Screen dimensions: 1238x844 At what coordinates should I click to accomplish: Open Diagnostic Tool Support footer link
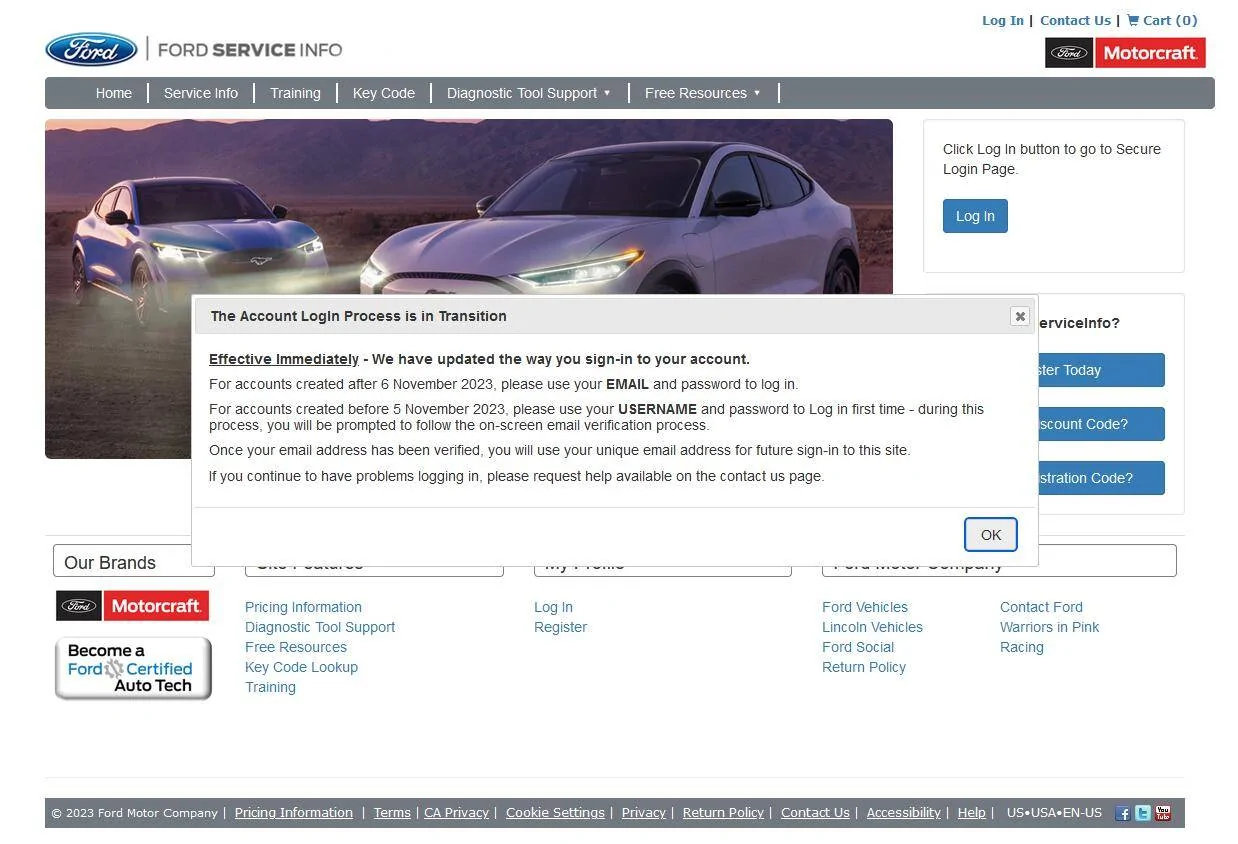[x=320, y=627]
